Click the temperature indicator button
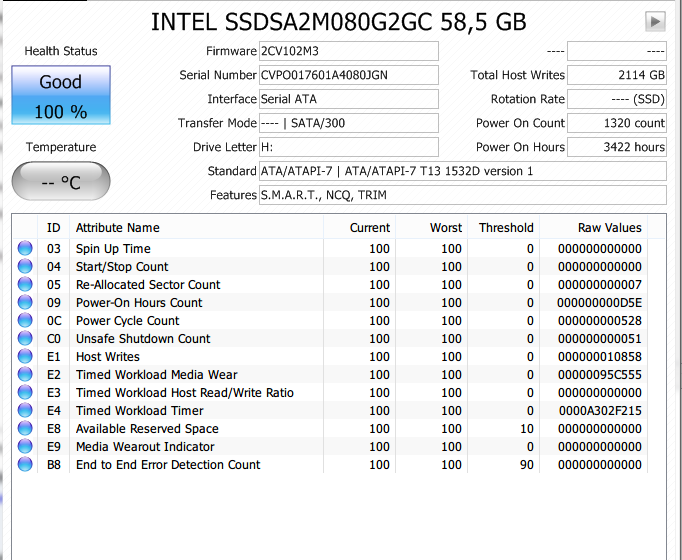Image resolution: width=682 pixels, height=560 pixels. pyautogui.click(x=60, y=182)
